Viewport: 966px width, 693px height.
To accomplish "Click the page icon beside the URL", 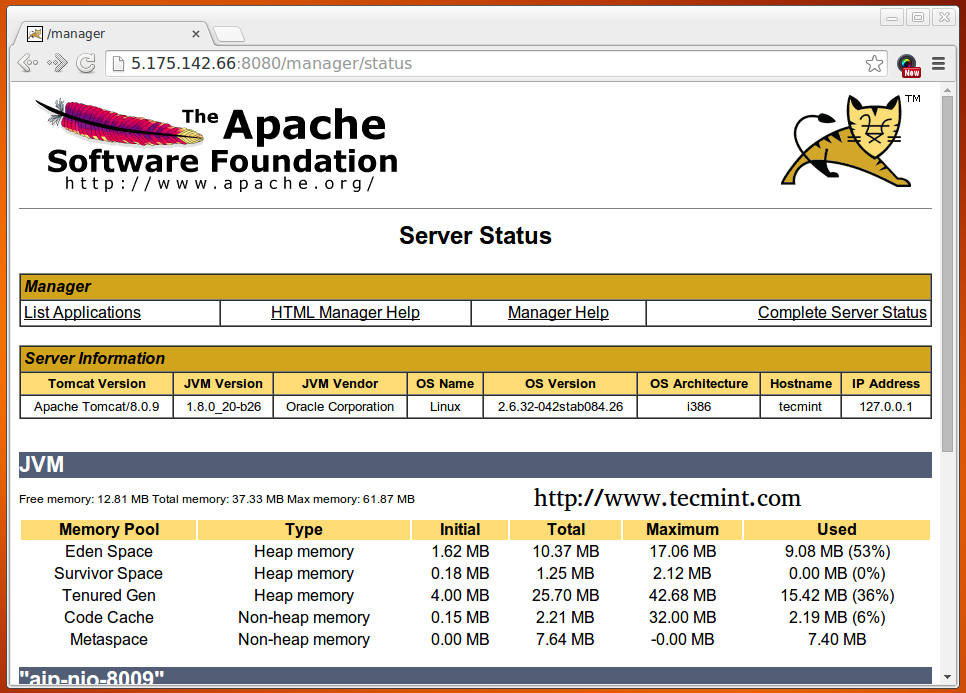I will click(118, 64).
